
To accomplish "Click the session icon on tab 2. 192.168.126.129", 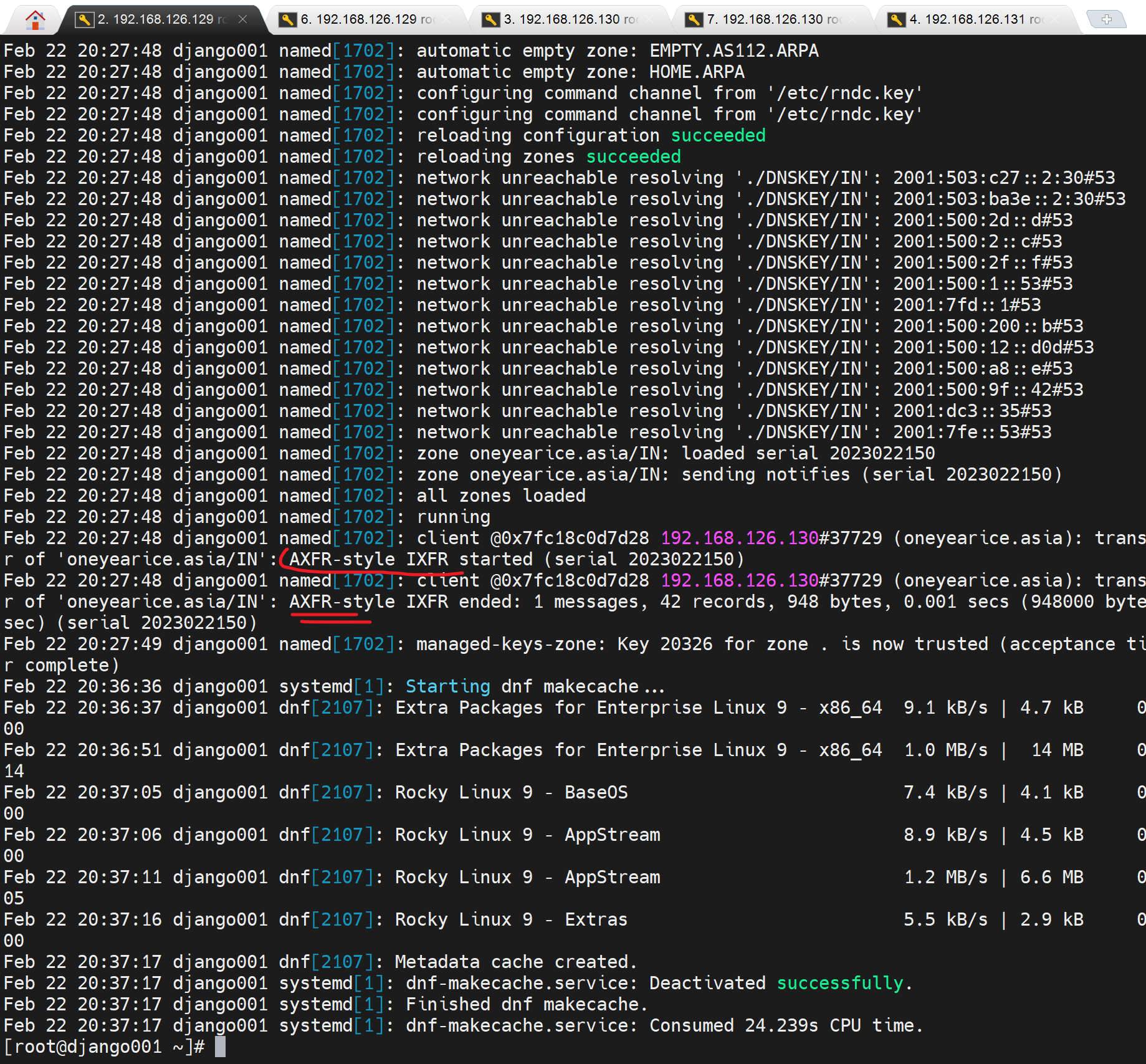I will tap(84, 20).
